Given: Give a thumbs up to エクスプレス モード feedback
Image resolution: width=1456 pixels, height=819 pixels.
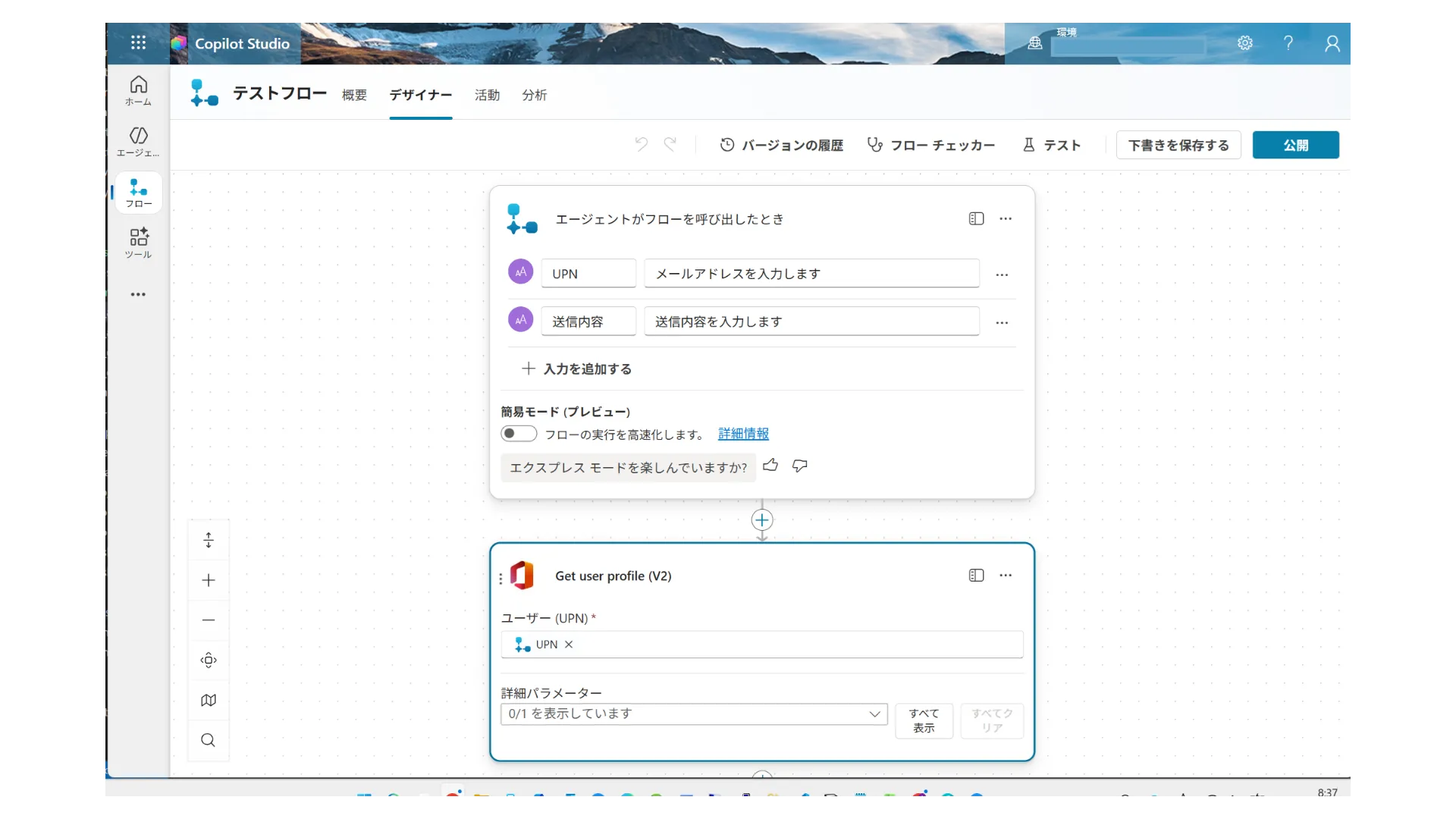Looking at the screenshot, I should click(770, 466).
